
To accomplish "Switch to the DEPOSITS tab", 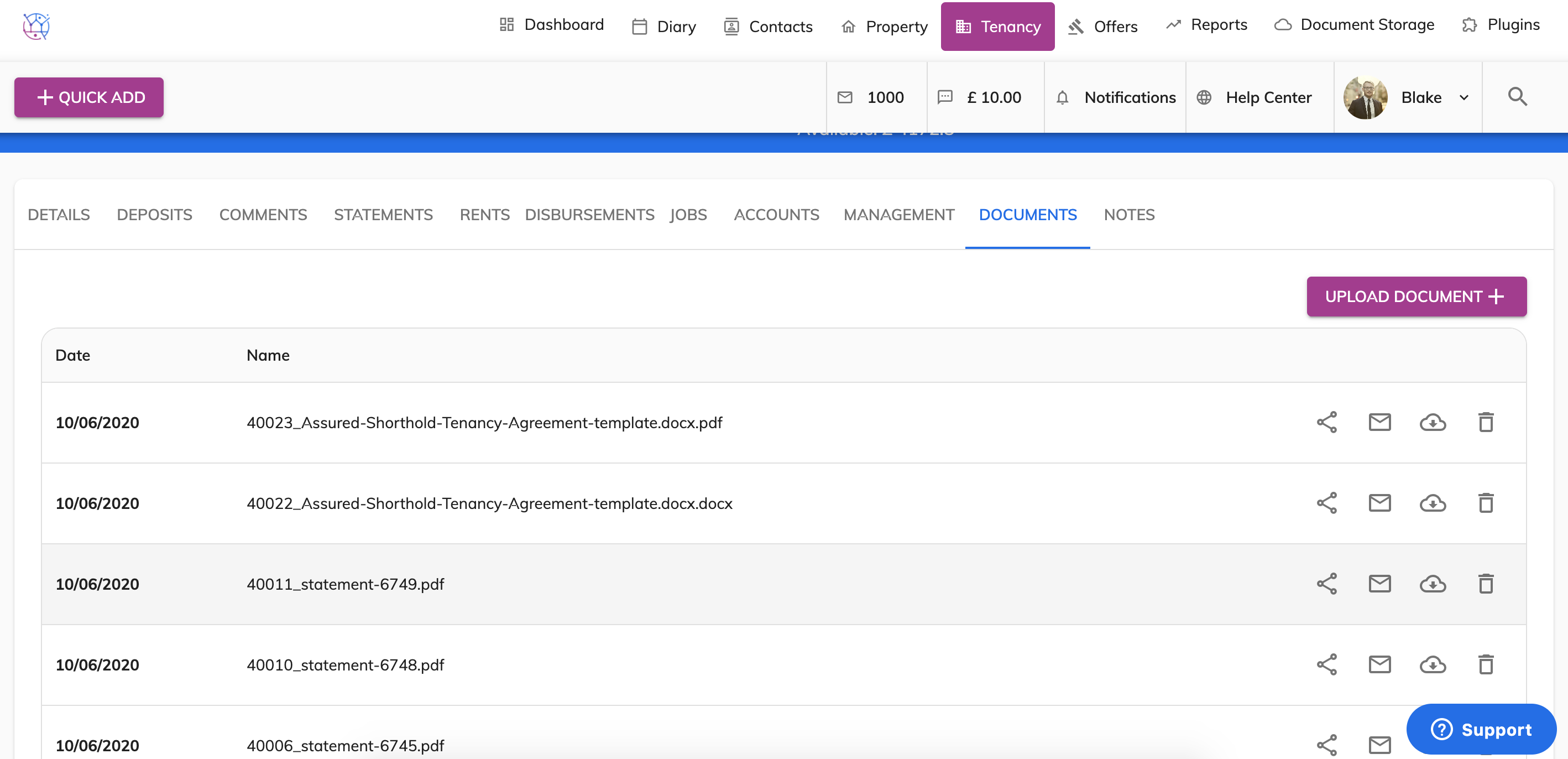I will tap(154, 215).
